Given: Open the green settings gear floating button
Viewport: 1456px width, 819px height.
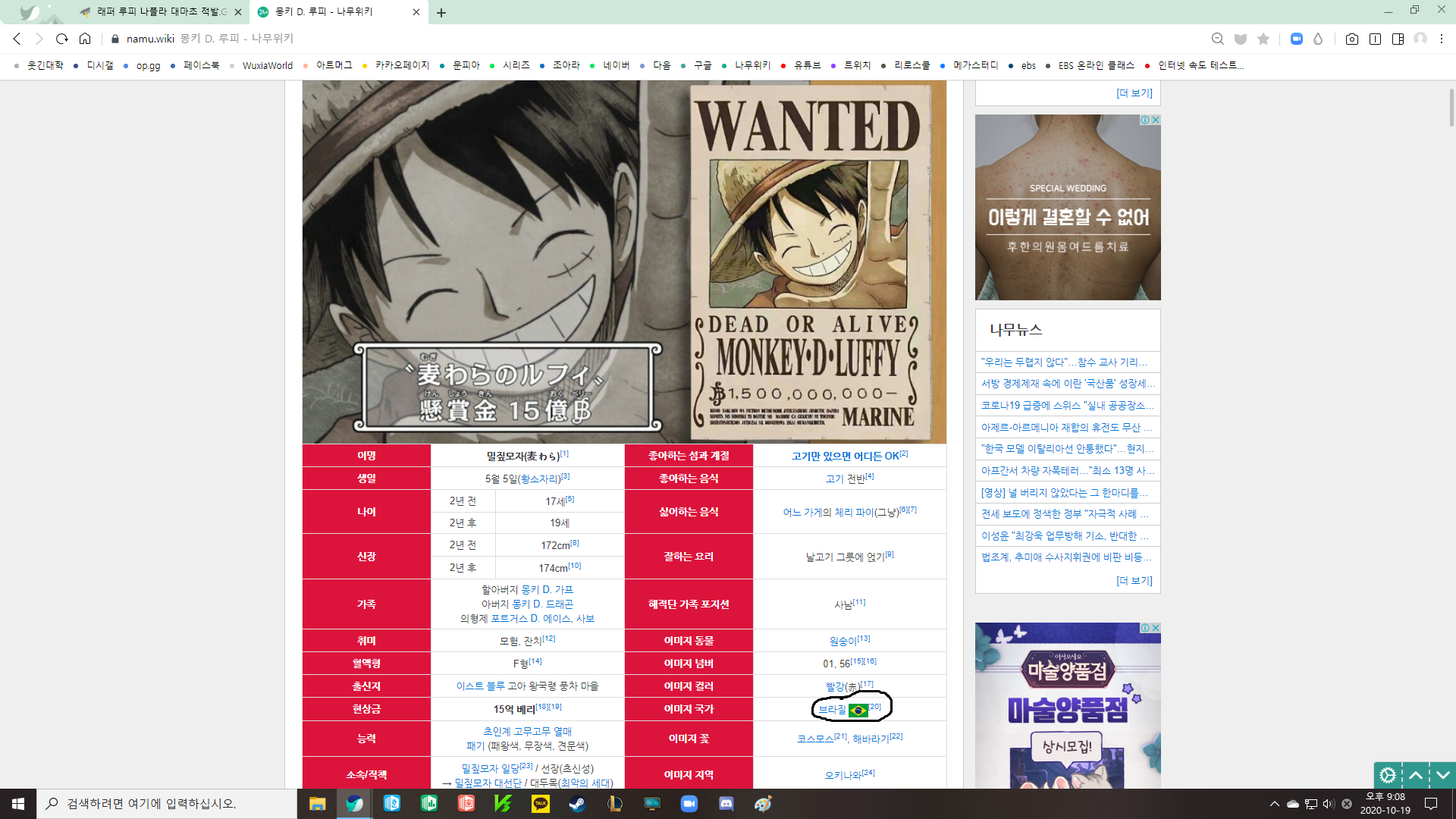Looking at the screenshot, I should 1388,775.
